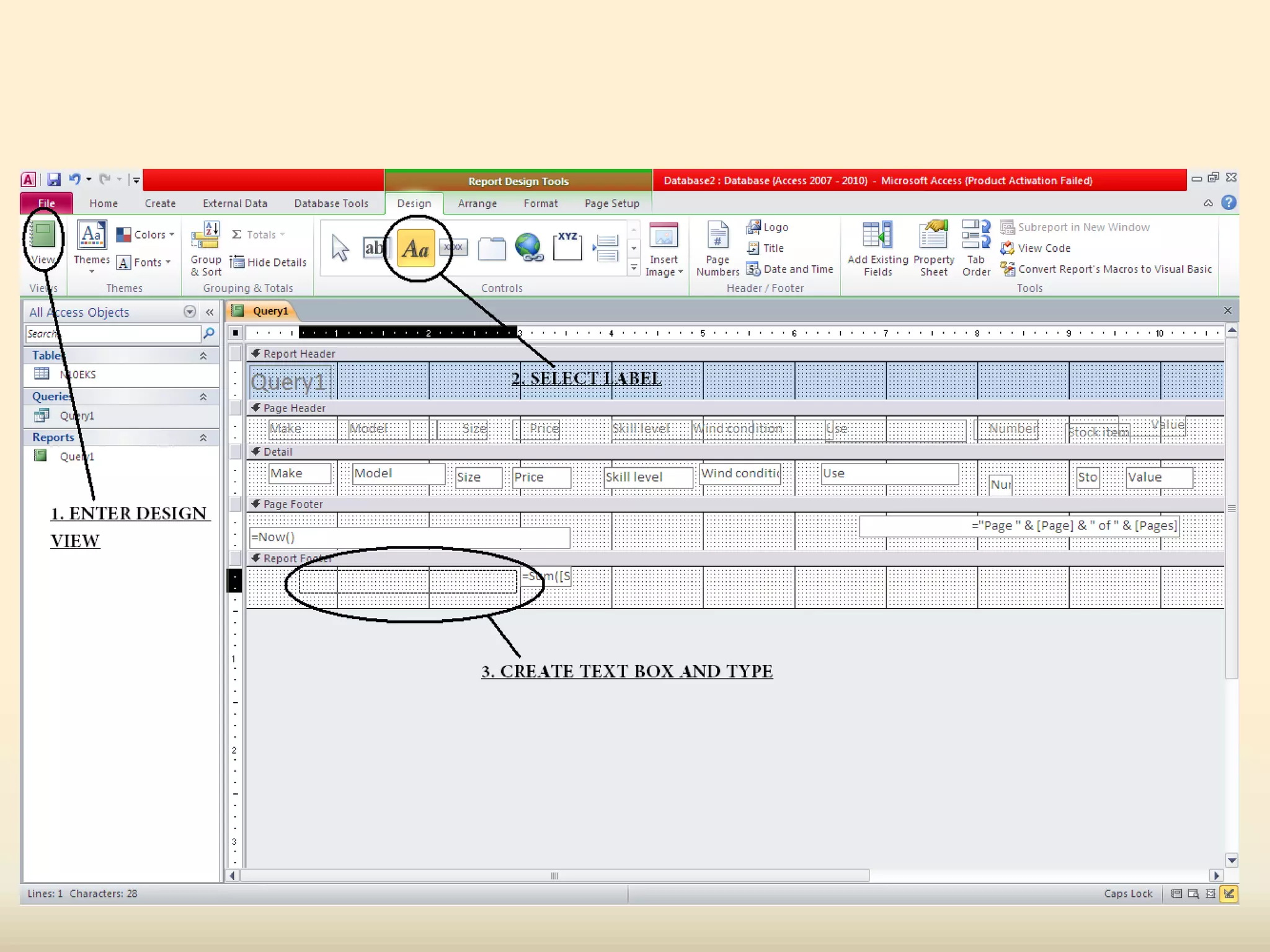Switch to Design View in status bar

(1228, 894)
